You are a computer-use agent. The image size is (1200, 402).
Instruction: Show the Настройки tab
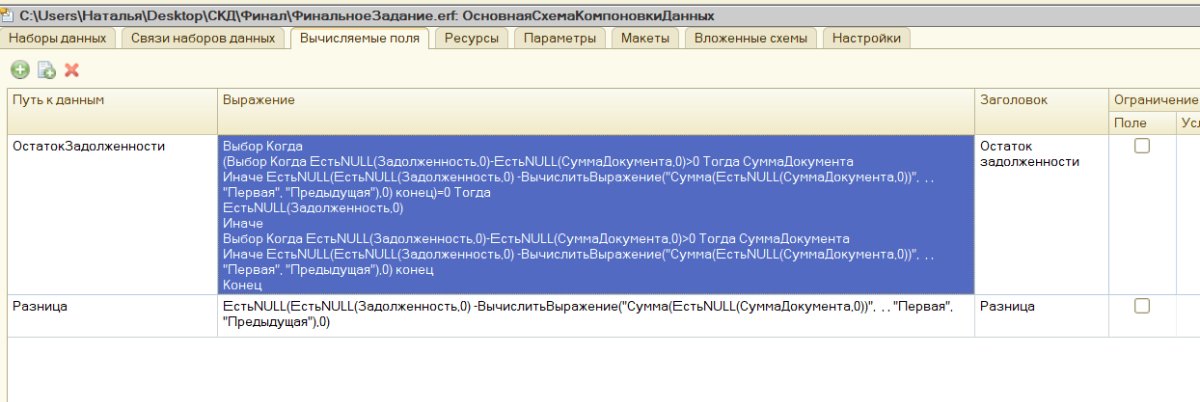coord(866,38)
